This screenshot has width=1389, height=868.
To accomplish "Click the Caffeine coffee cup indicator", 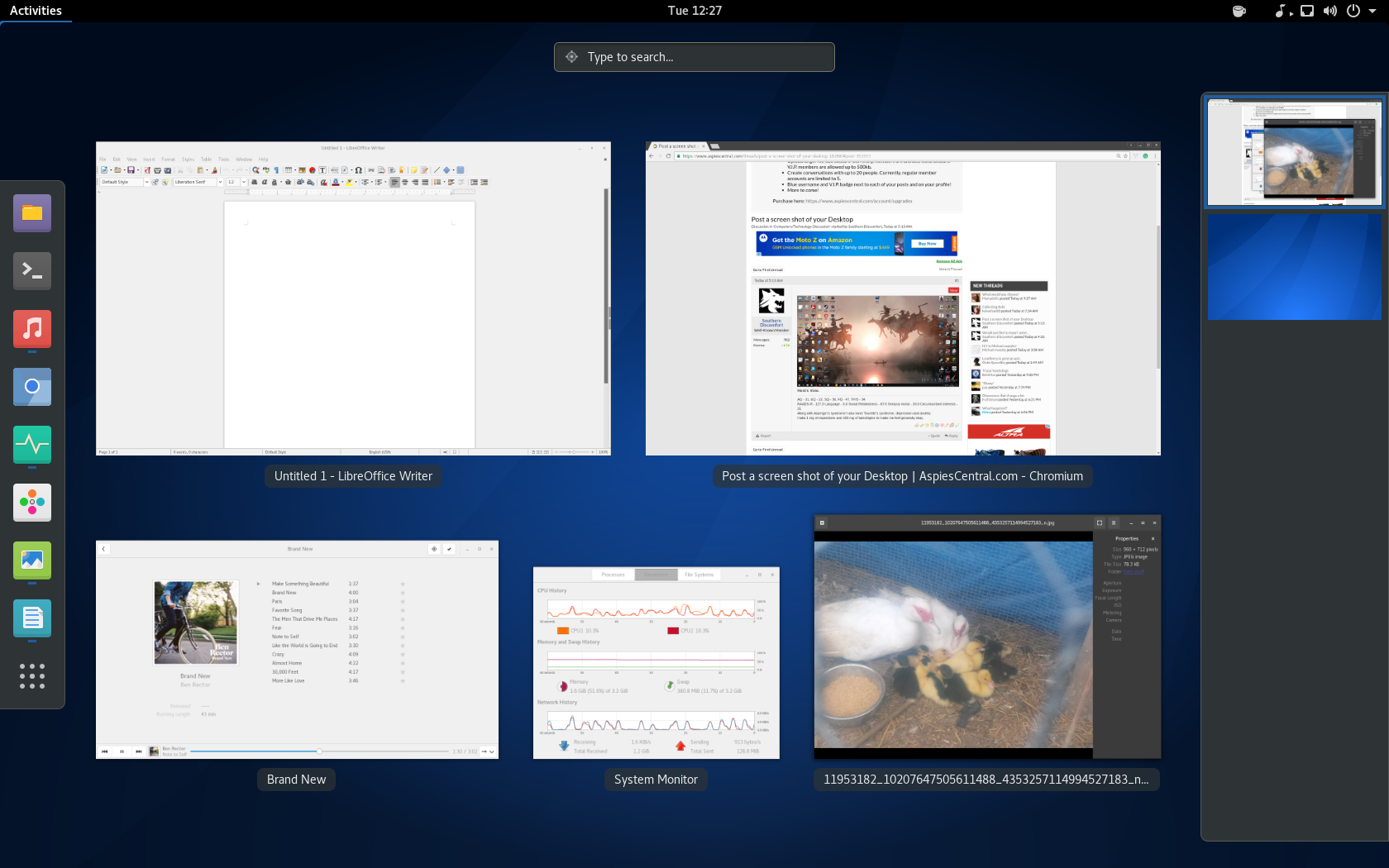I will [1239, 11].
